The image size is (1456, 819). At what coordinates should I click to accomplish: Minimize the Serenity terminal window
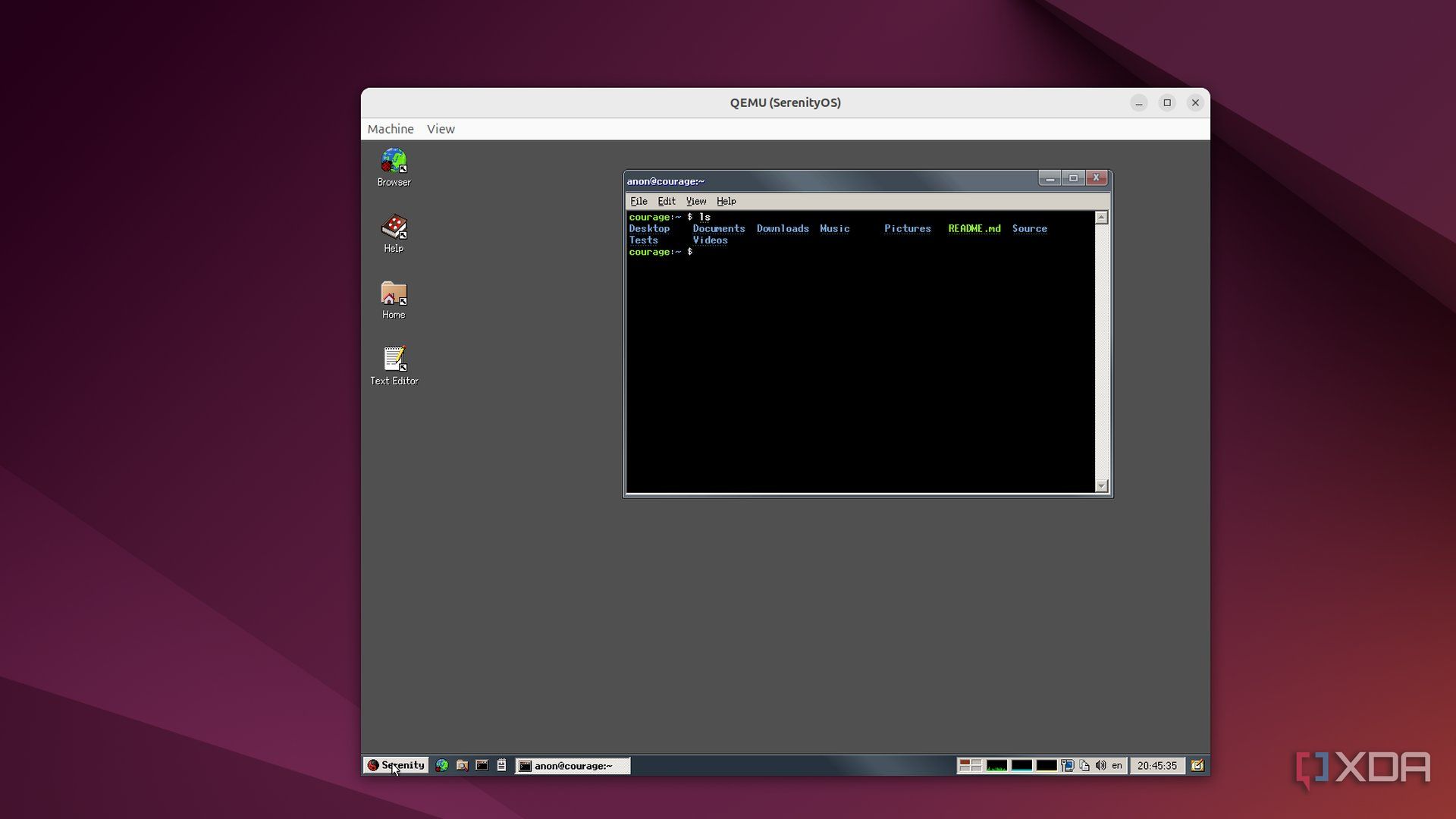point(1050,178)
